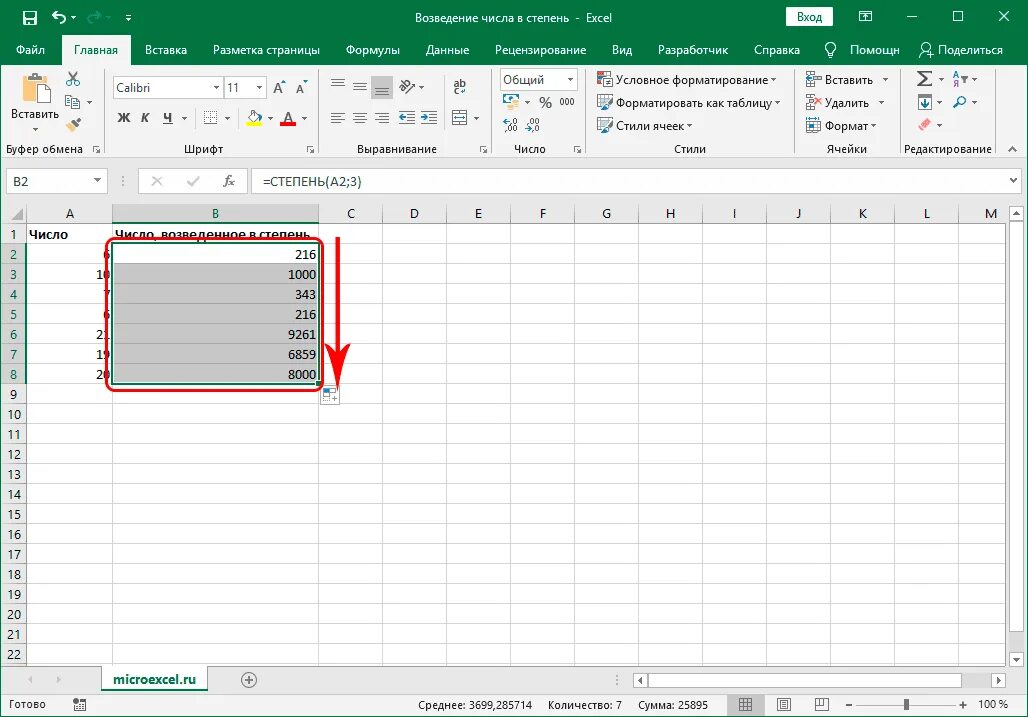The width and height of the screenshot is (1028, 717).
Task: Switch to the Формулы tab
Action: point(372,50)
